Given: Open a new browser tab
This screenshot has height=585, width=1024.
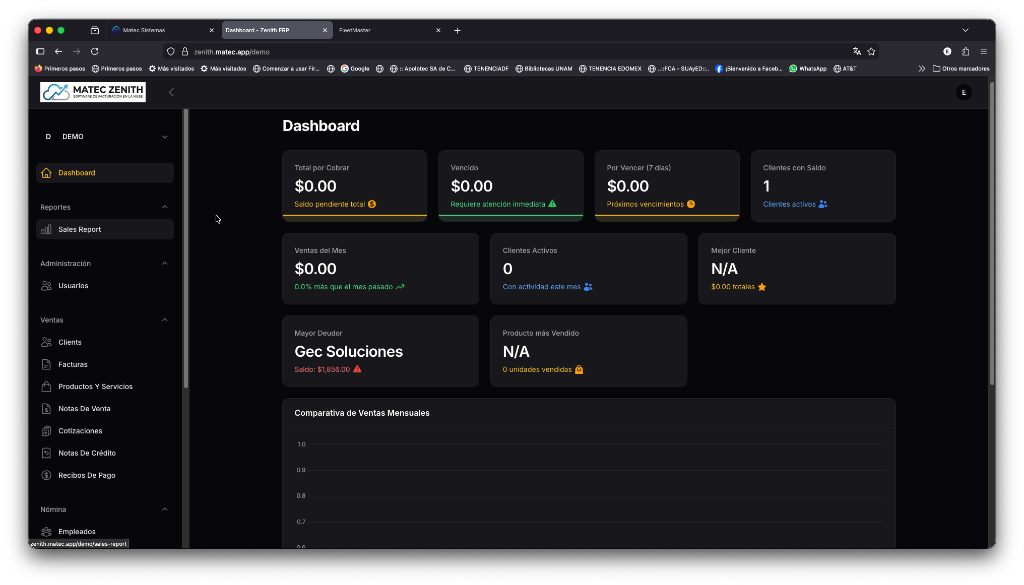Looking at the screenshot, I should (457, 30).
